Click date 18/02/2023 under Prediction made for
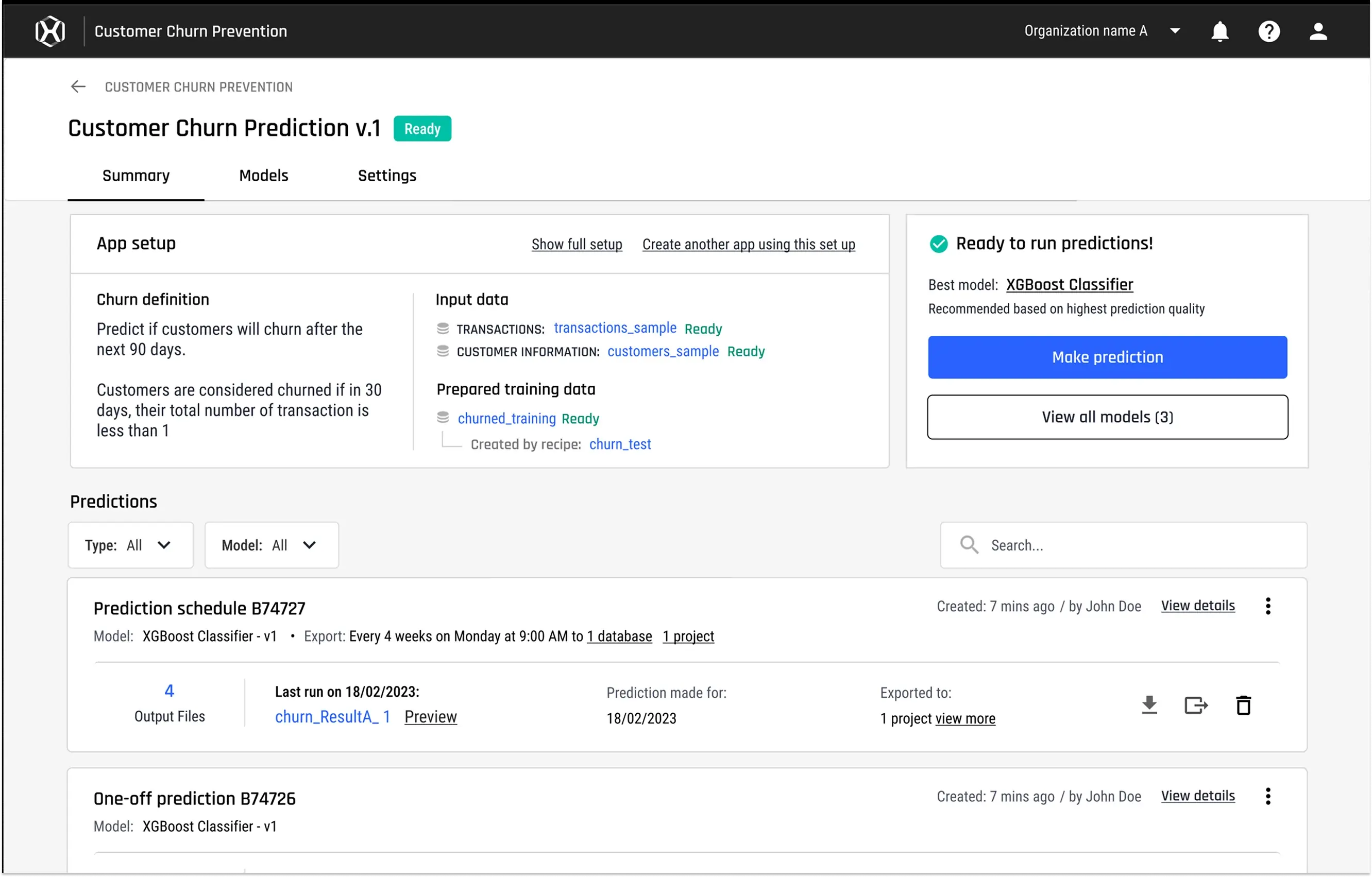Viewport: 1372px width, 877px height. click(641, 719)
